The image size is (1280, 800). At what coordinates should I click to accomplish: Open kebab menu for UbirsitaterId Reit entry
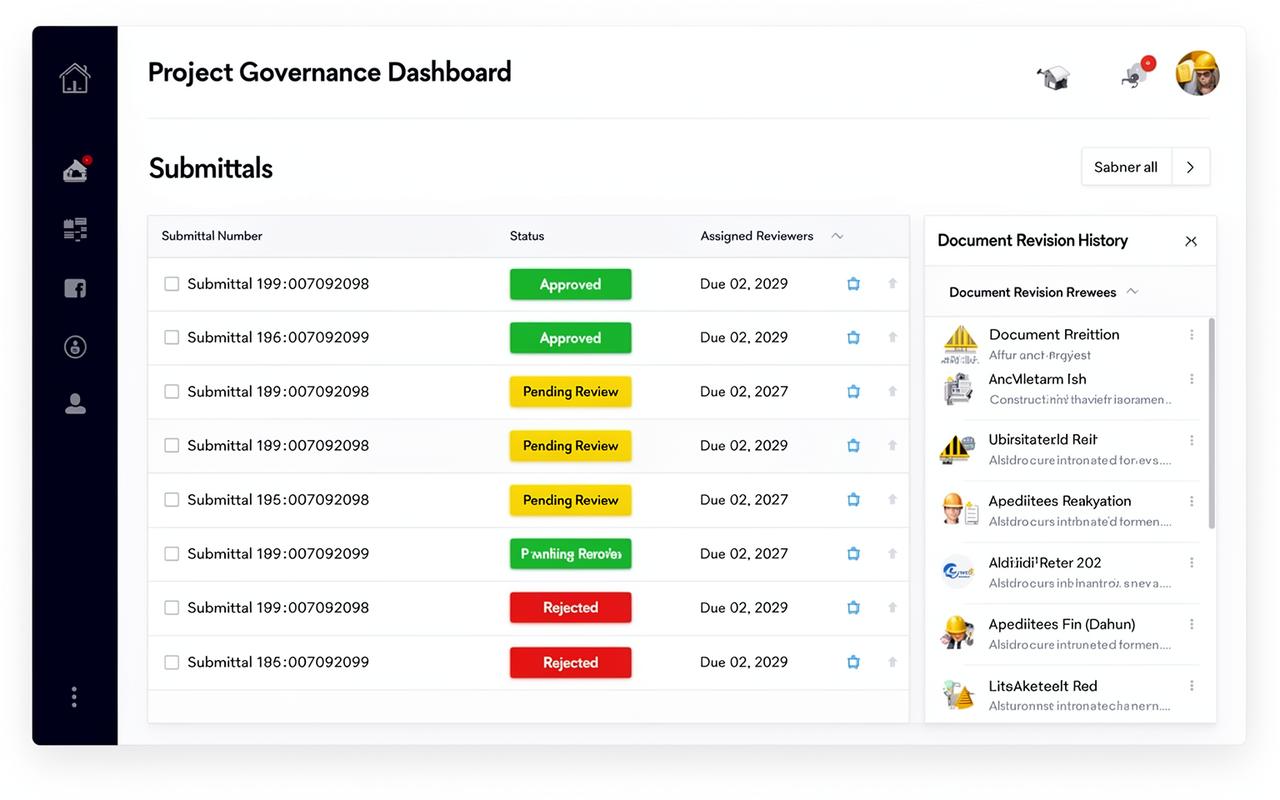click(1192, 440)
